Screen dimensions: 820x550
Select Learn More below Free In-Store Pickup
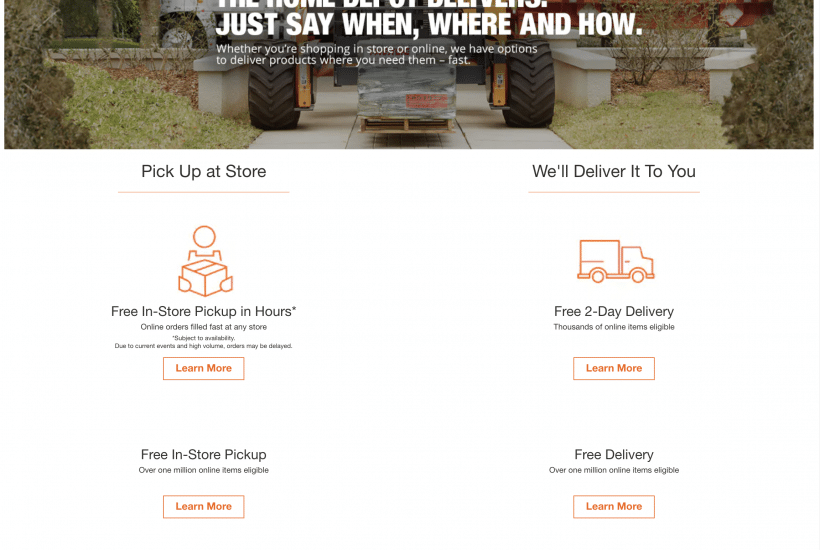[203, 507]
